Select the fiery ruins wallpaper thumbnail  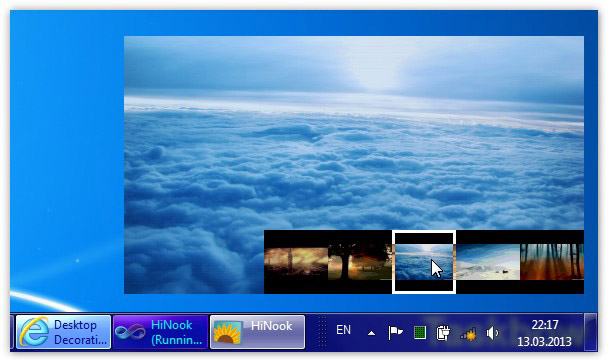[296, 262]
